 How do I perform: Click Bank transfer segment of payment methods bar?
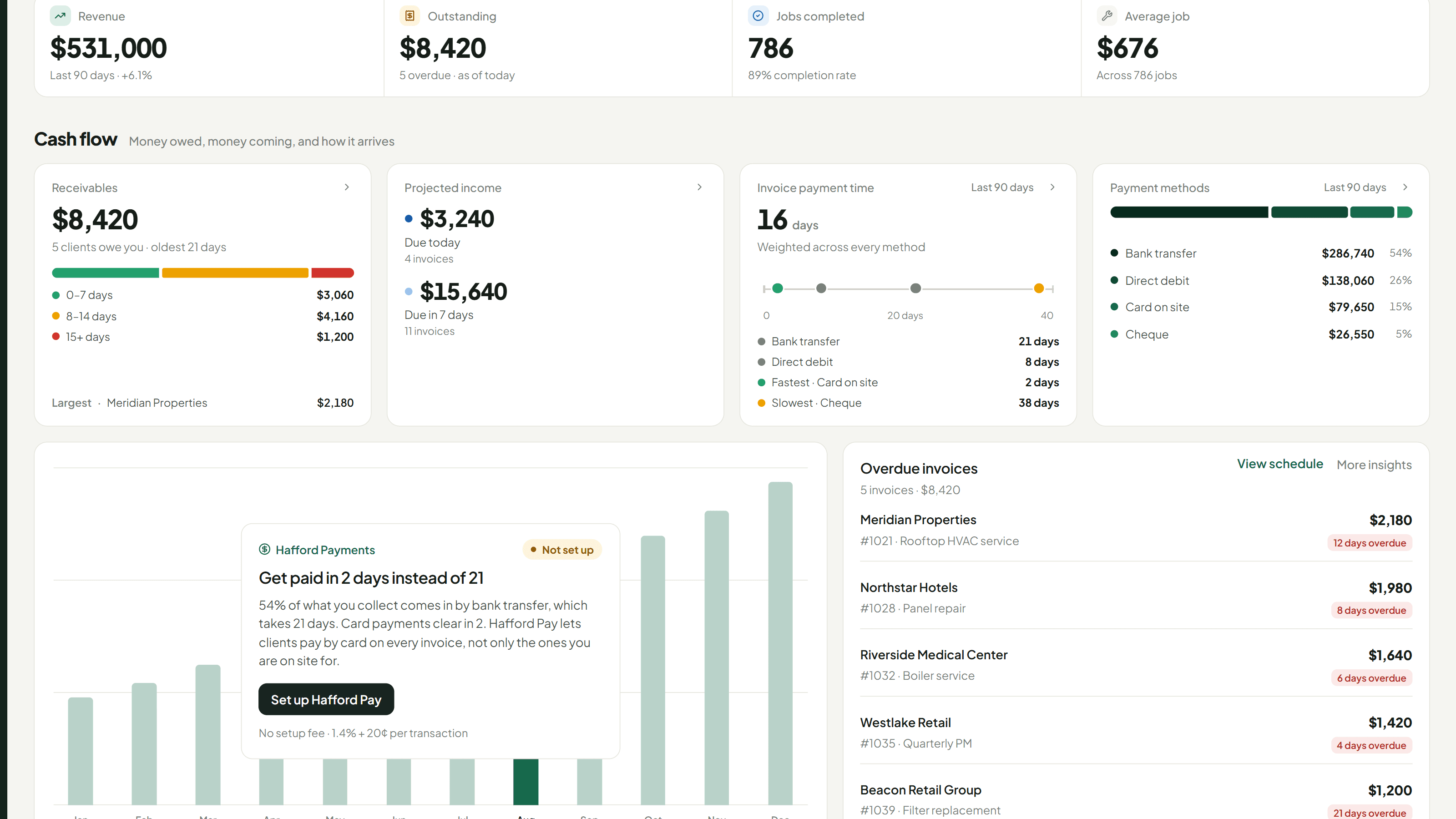point(1189,212)
